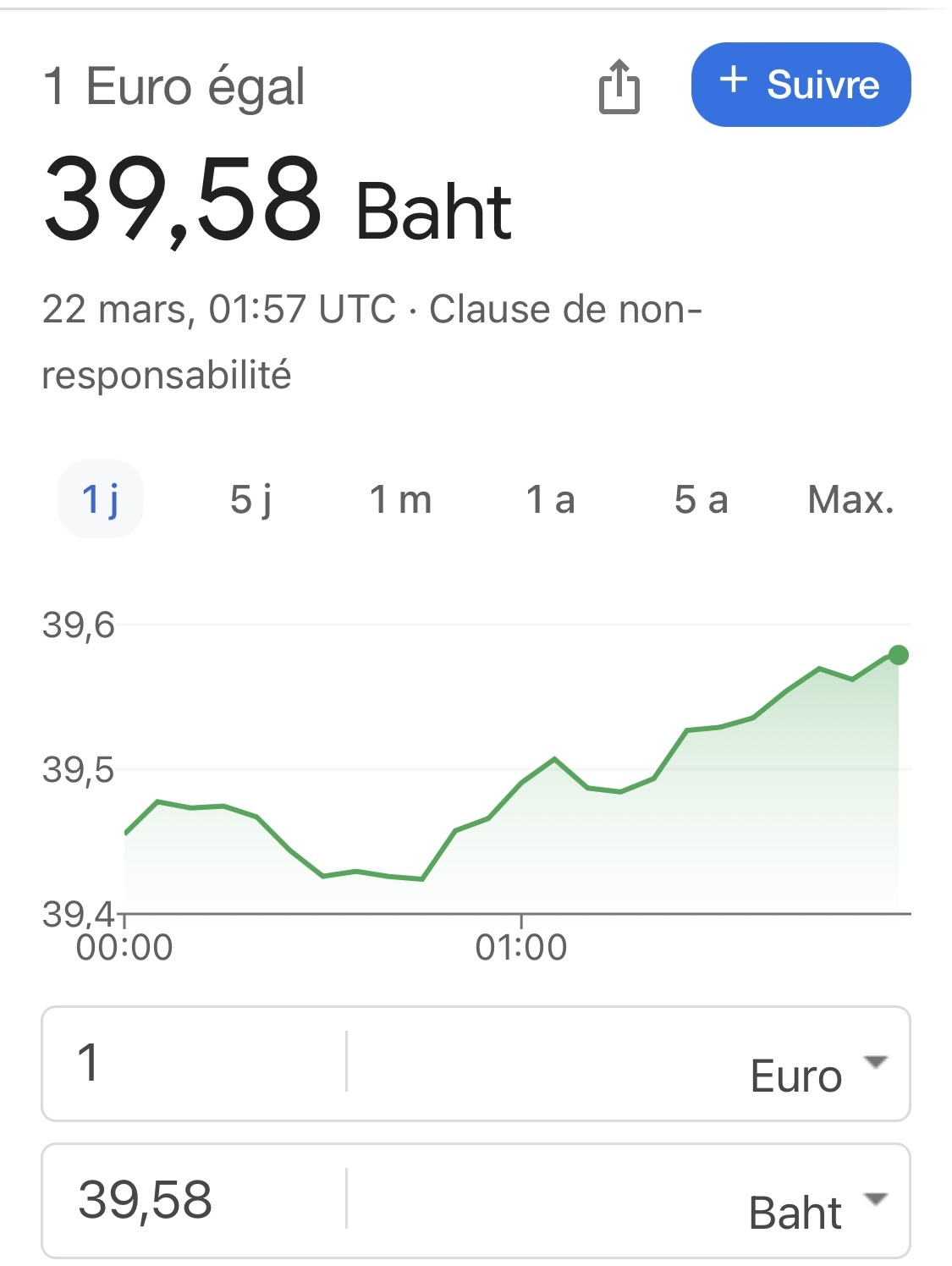Select the 1 j time range tab
The image size is (952, 1266).
(101, 498)
